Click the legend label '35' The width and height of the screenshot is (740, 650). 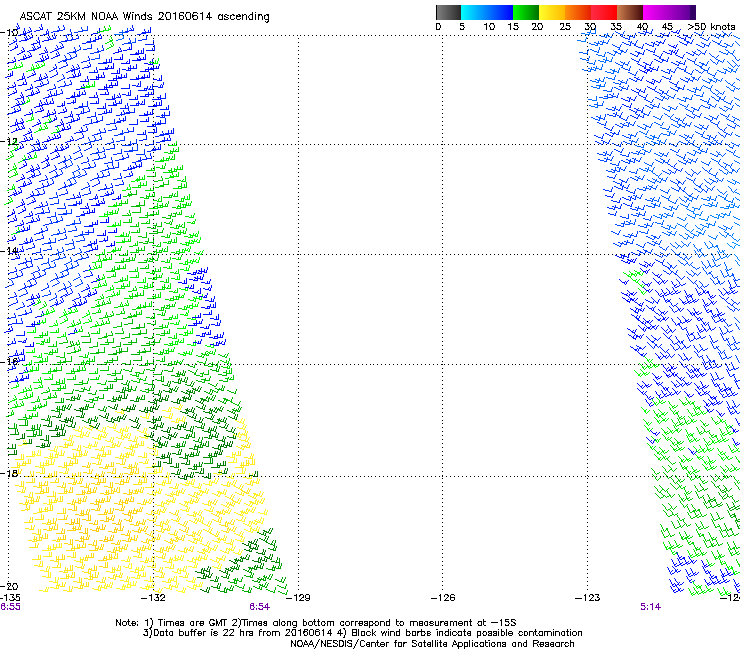(616, 27)
